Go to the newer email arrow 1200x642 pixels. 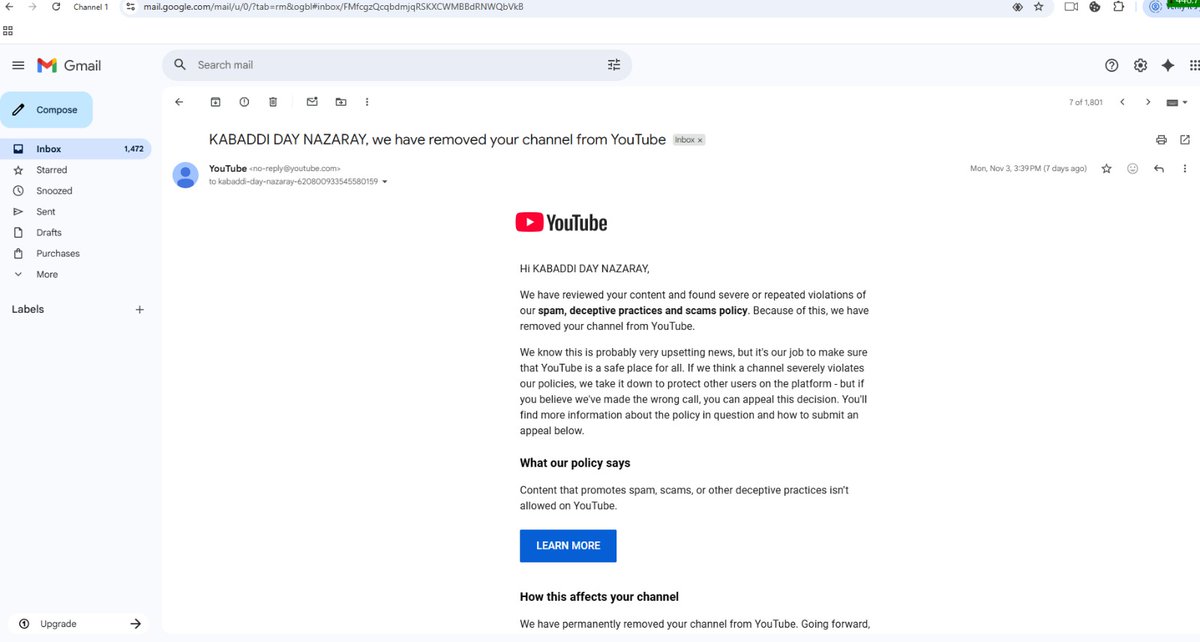click(x=1122, y=102)
